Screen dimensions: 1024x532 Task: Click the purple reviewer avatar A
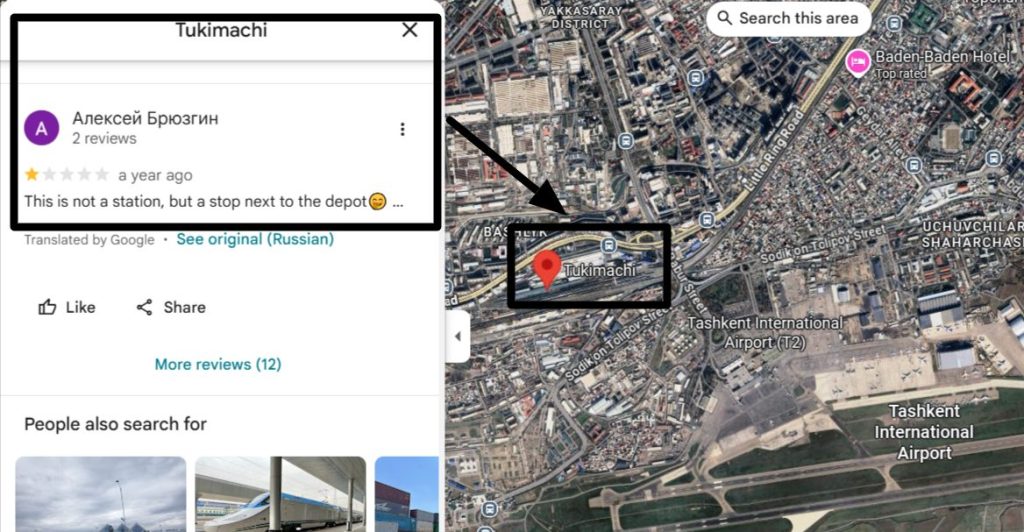coord(42,128)
